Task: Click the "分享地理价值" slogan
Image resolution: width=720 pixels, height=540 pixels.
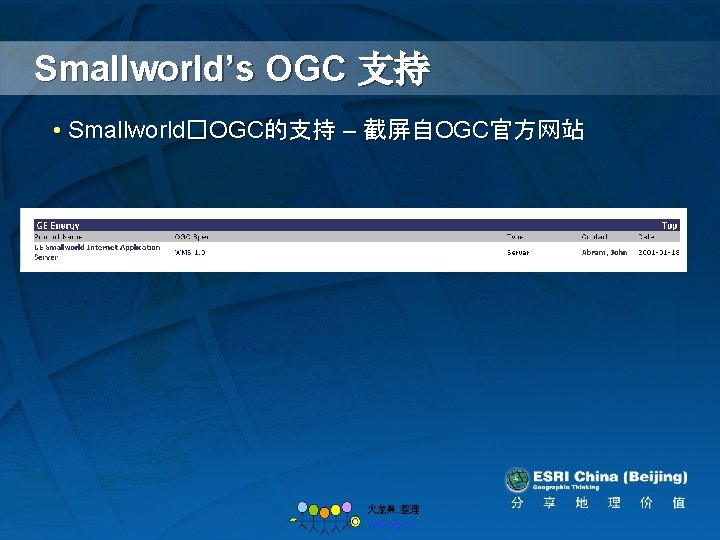Action: (x=598, y=503)
